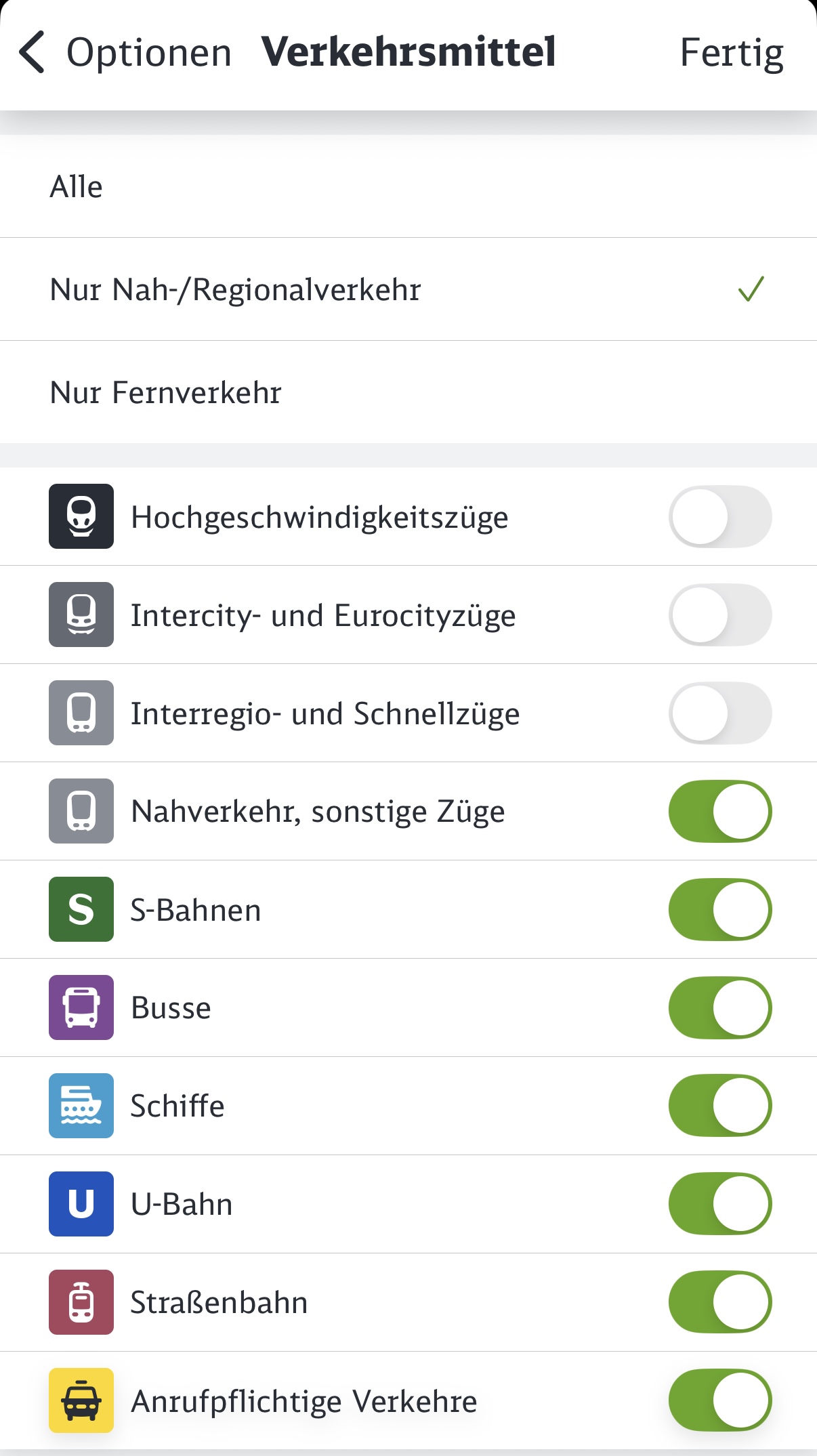Tap the blue Schiffe ferry icon
Image resolution: width=817 pixels, height=1456 pixels.
coord(81,1106)
